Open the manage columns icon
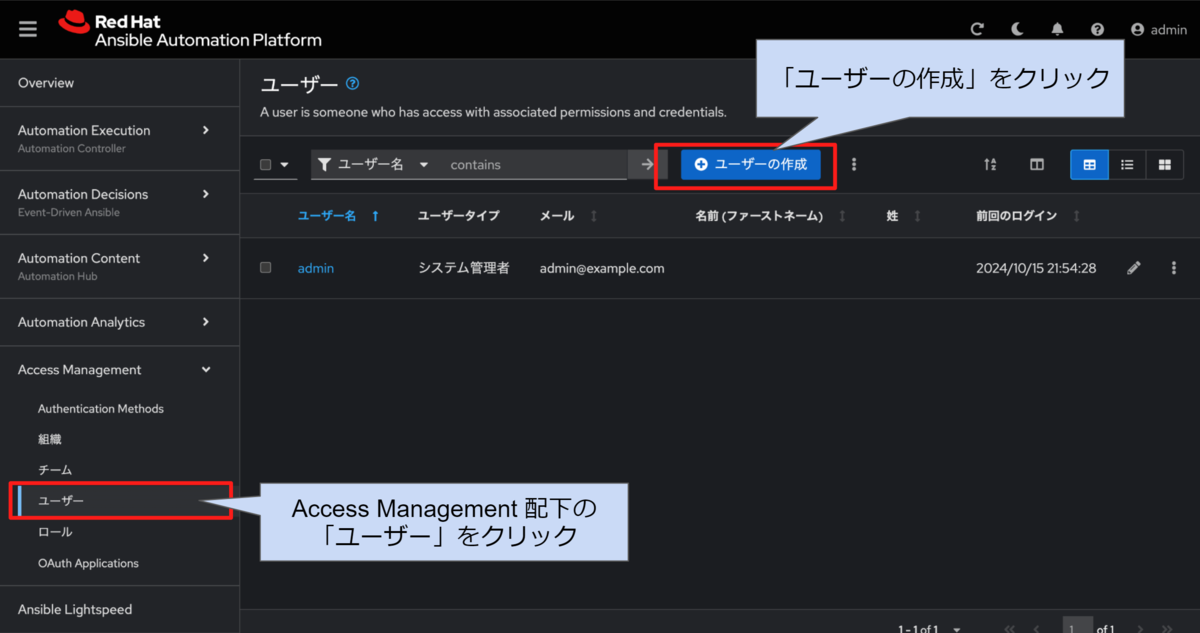The width and height of the screenshot is (1200, 633). [1037, 164]
